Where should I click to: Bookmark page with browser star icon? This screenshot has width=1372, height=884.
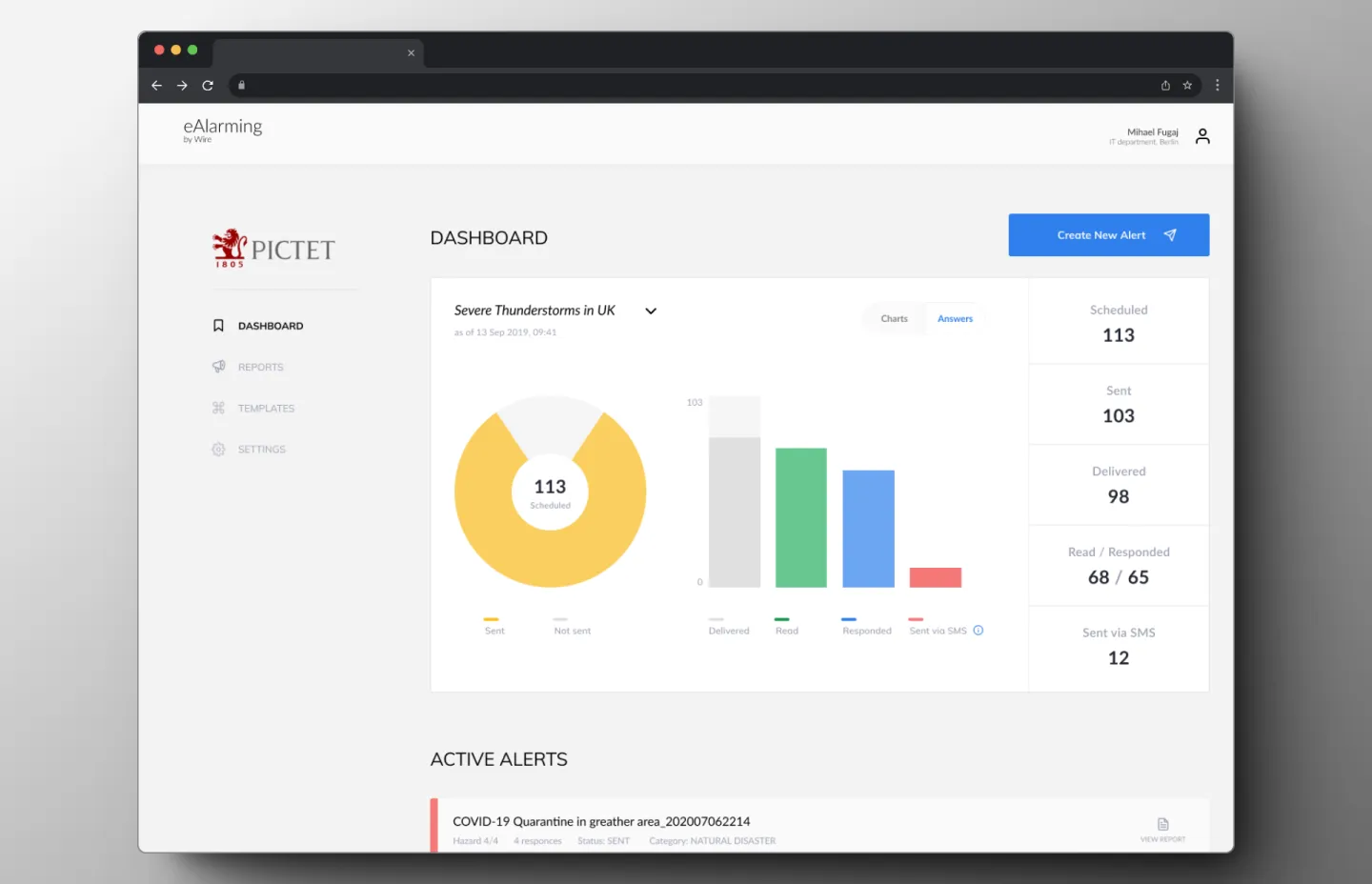pos(1187,86)
